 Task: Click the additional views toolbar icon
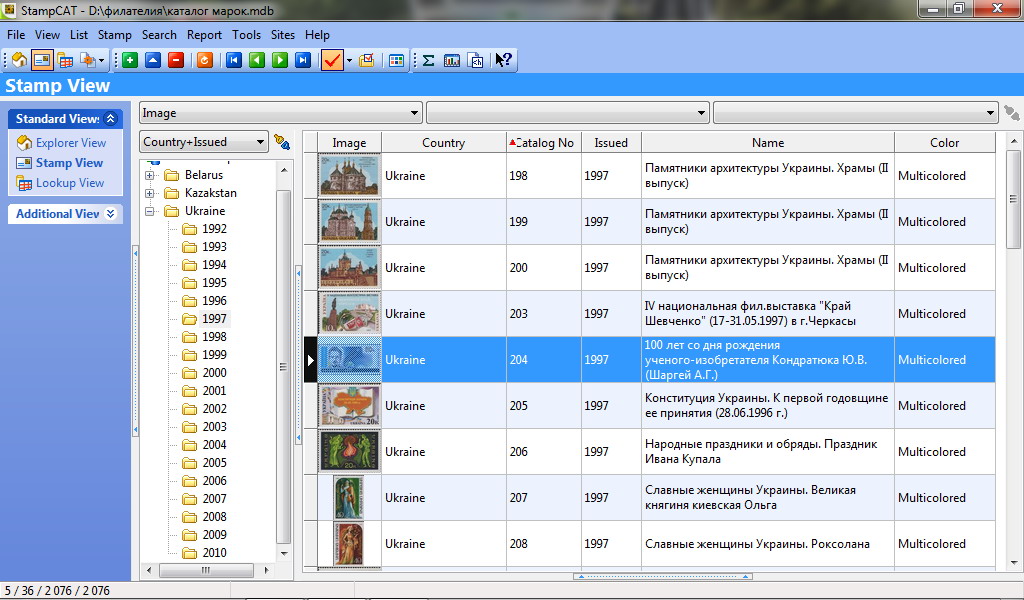tap(88, 60)
